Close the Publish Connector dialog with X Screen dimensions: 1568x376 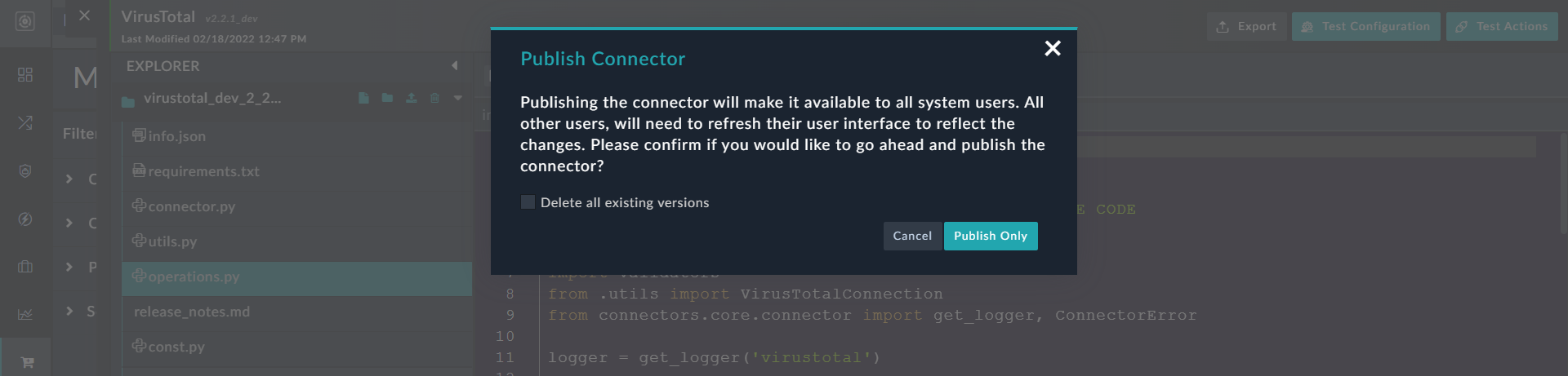[1053, 49]
